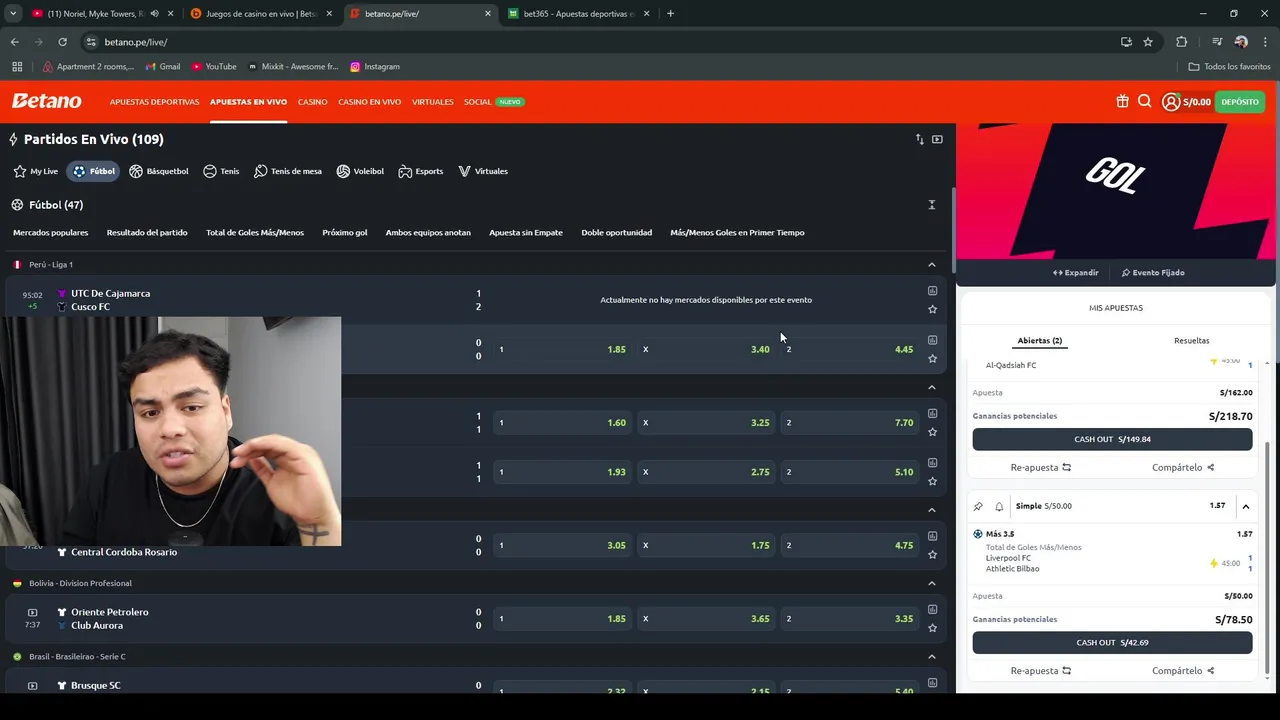
Task: Open the user account avatar icon
Action: coord(1170,101)
